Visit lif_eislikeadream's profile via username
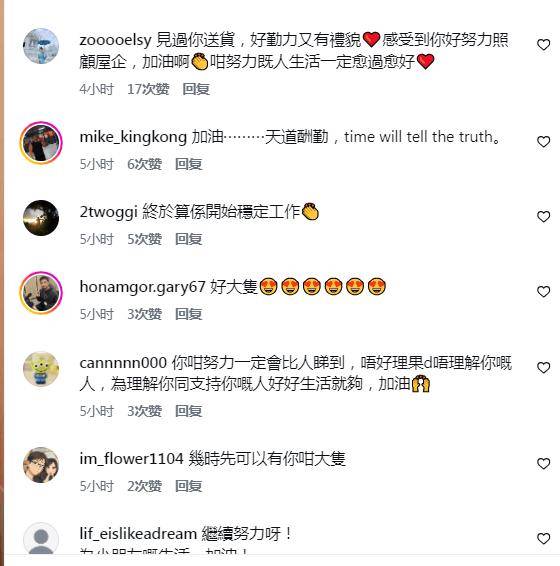The height and width of the screenshot is (566, 560). point(138,534)
